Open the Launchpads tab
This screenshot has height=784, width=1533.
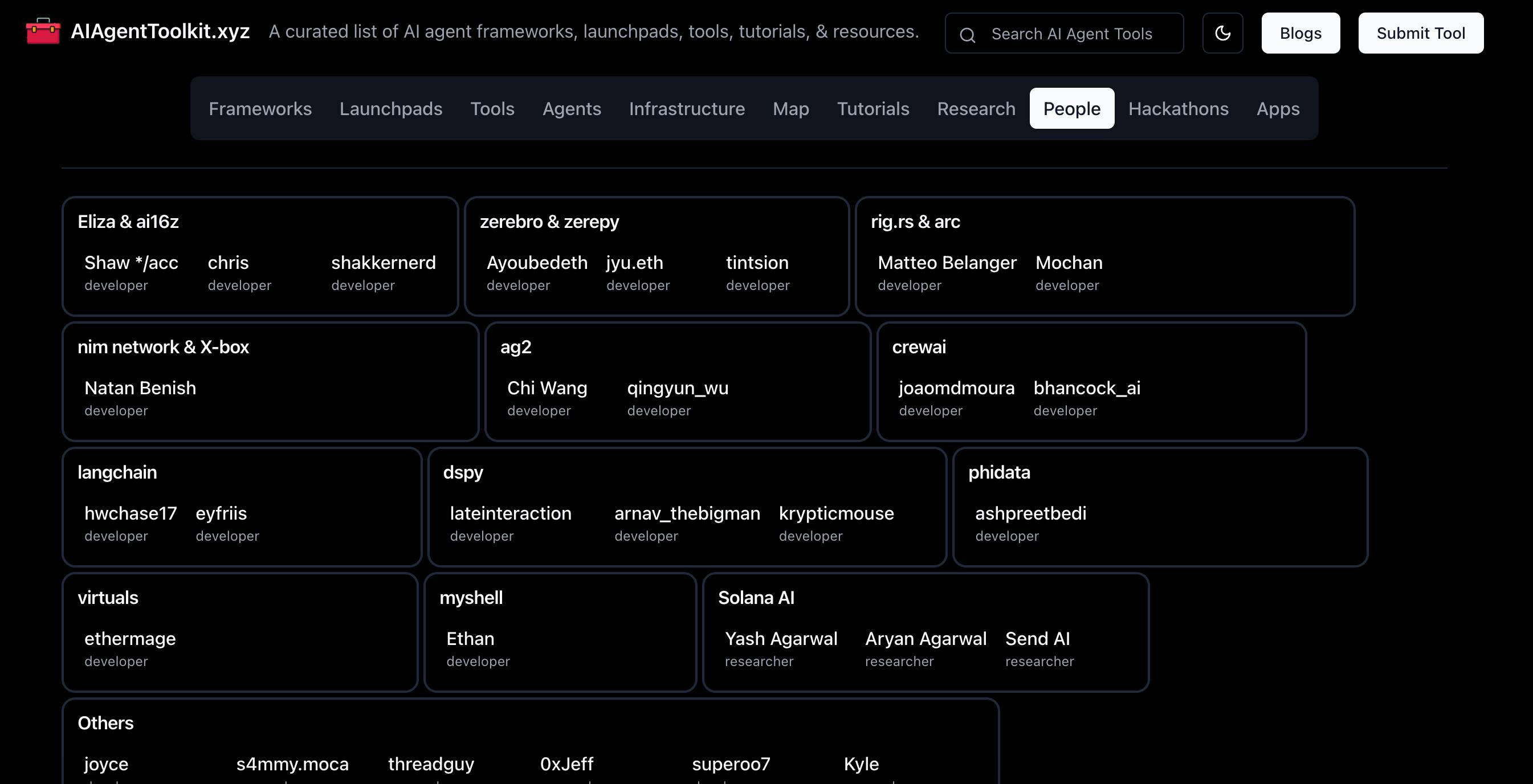tap(391, 109)
